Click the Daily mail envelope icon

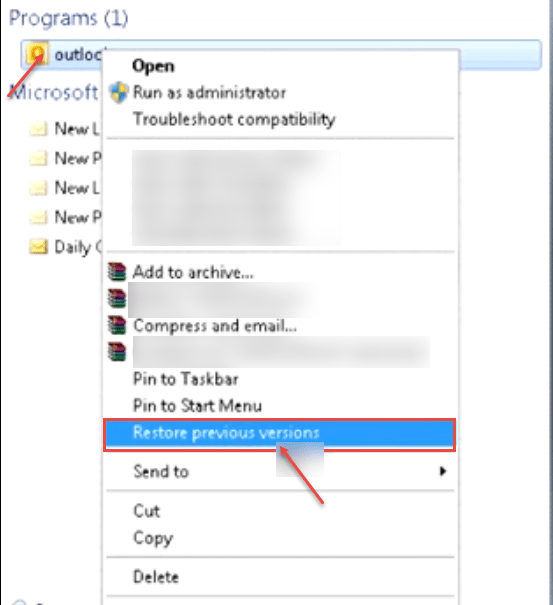38,247
